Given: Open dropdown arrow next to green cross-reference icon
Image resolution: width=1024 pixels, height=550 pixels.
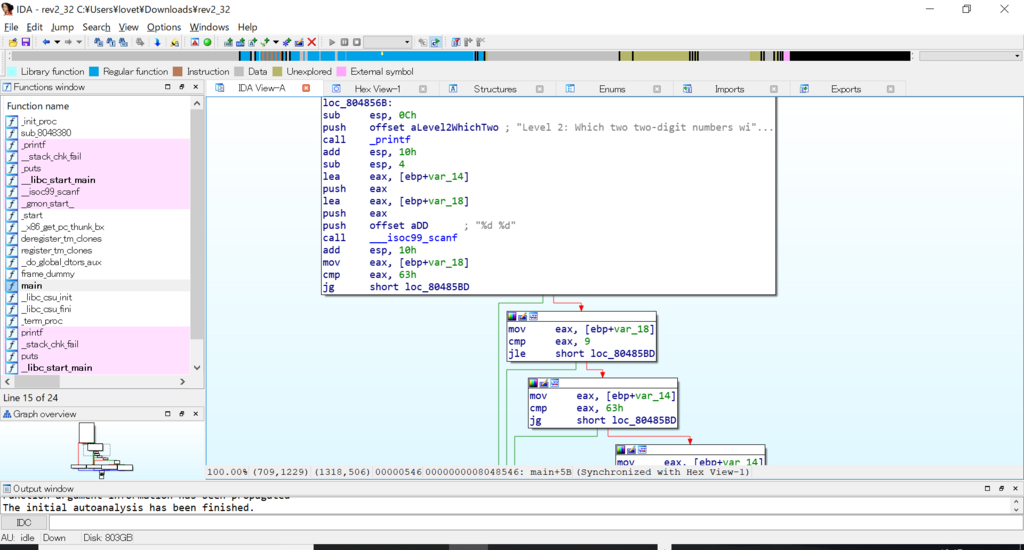Looking at the screenshot, I should coord(276,42).
